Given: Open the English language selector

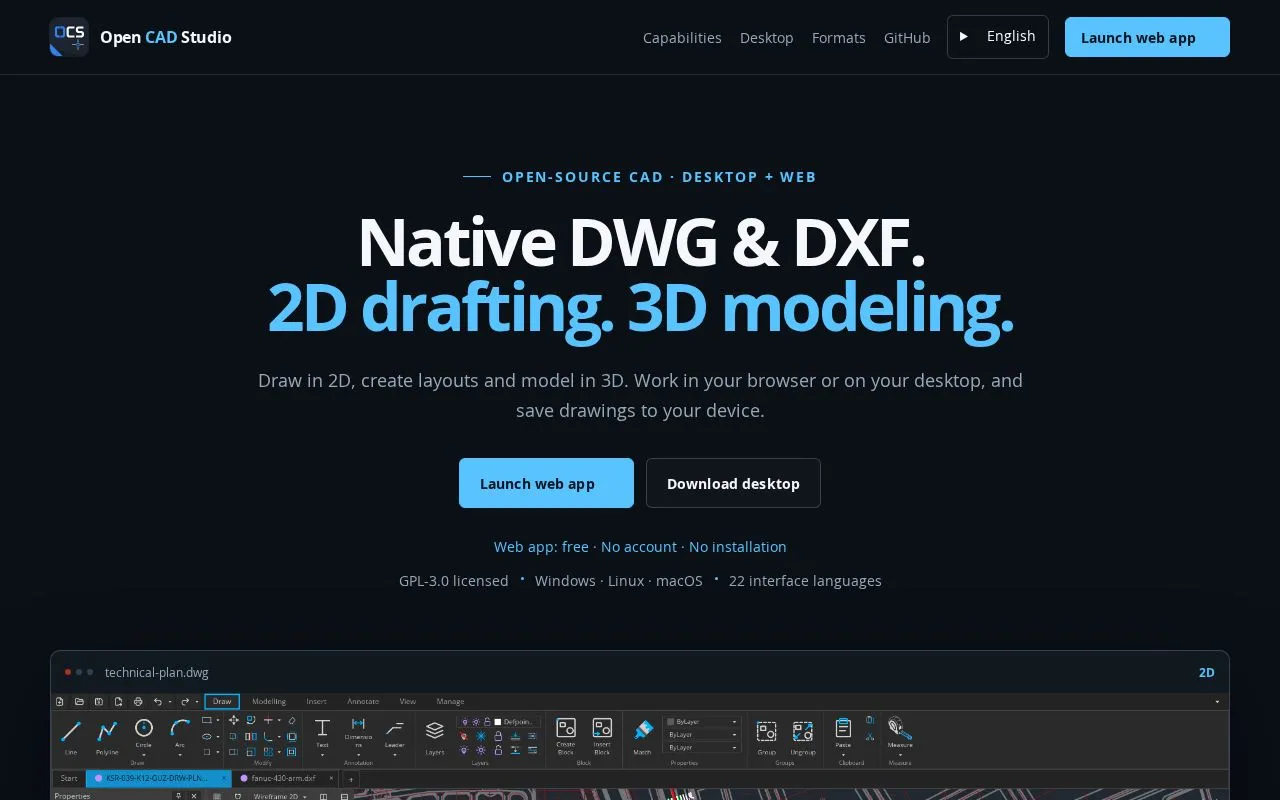Looking at the screenshot, I should click(998, 37).
